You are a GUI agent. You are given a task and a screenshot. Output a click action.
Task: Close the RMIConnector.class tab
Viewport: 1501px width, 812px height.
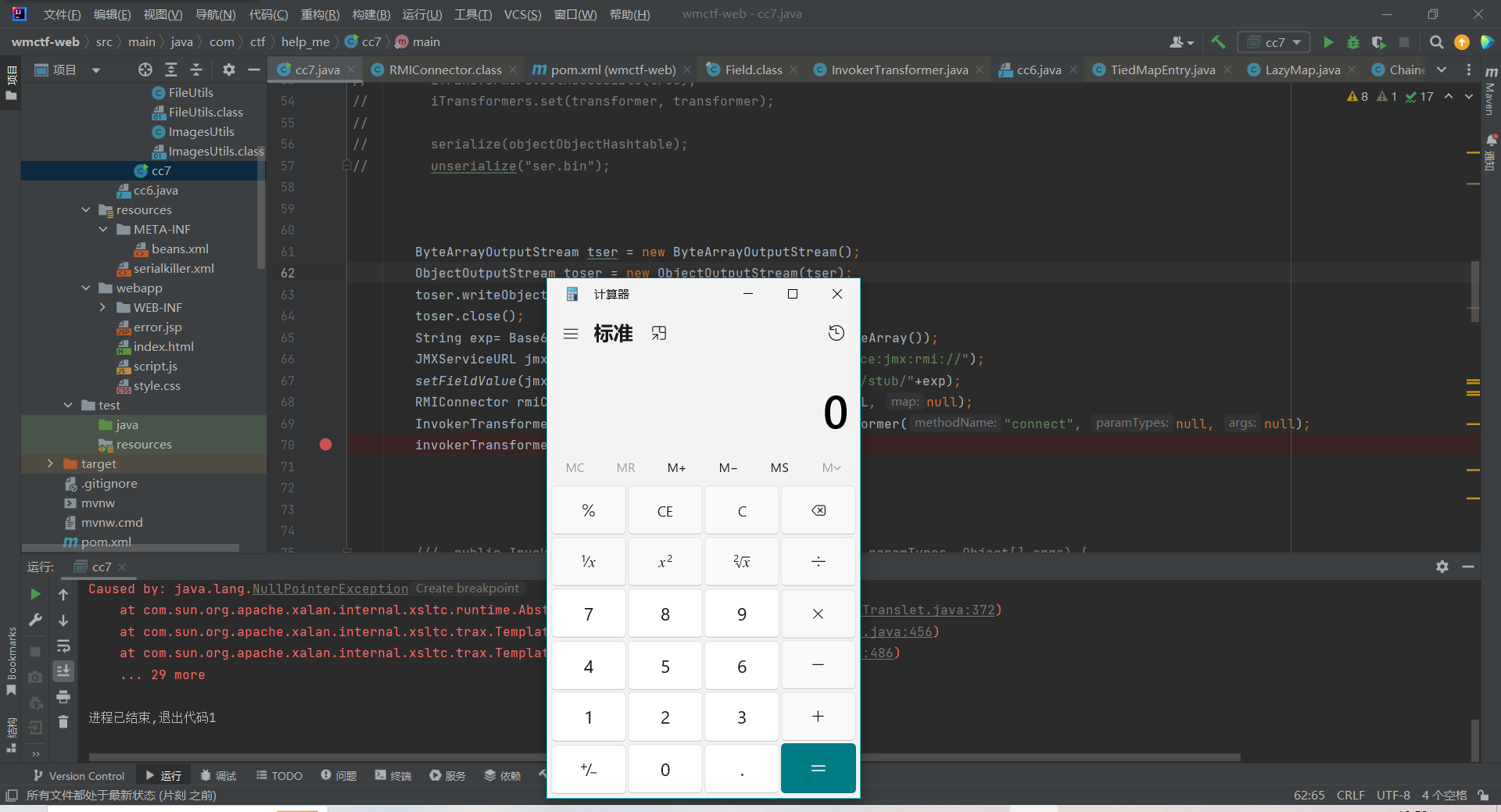513,70
